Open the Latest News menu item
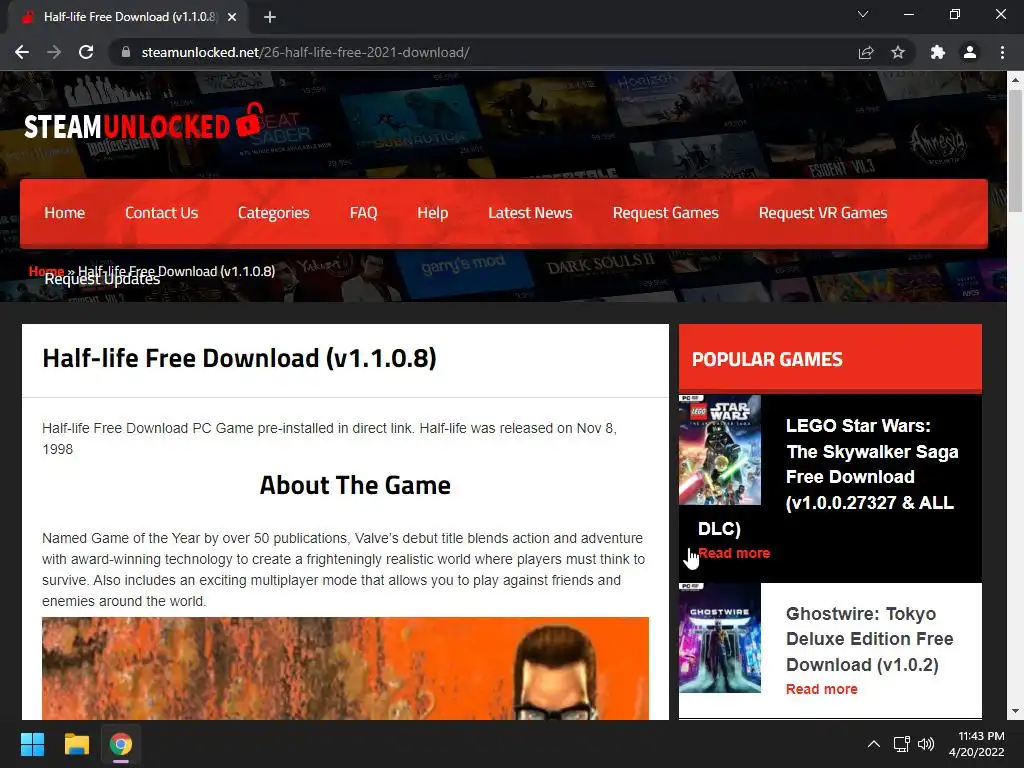The height and width of the screenshot is (768, 1024). pos(530,213)
